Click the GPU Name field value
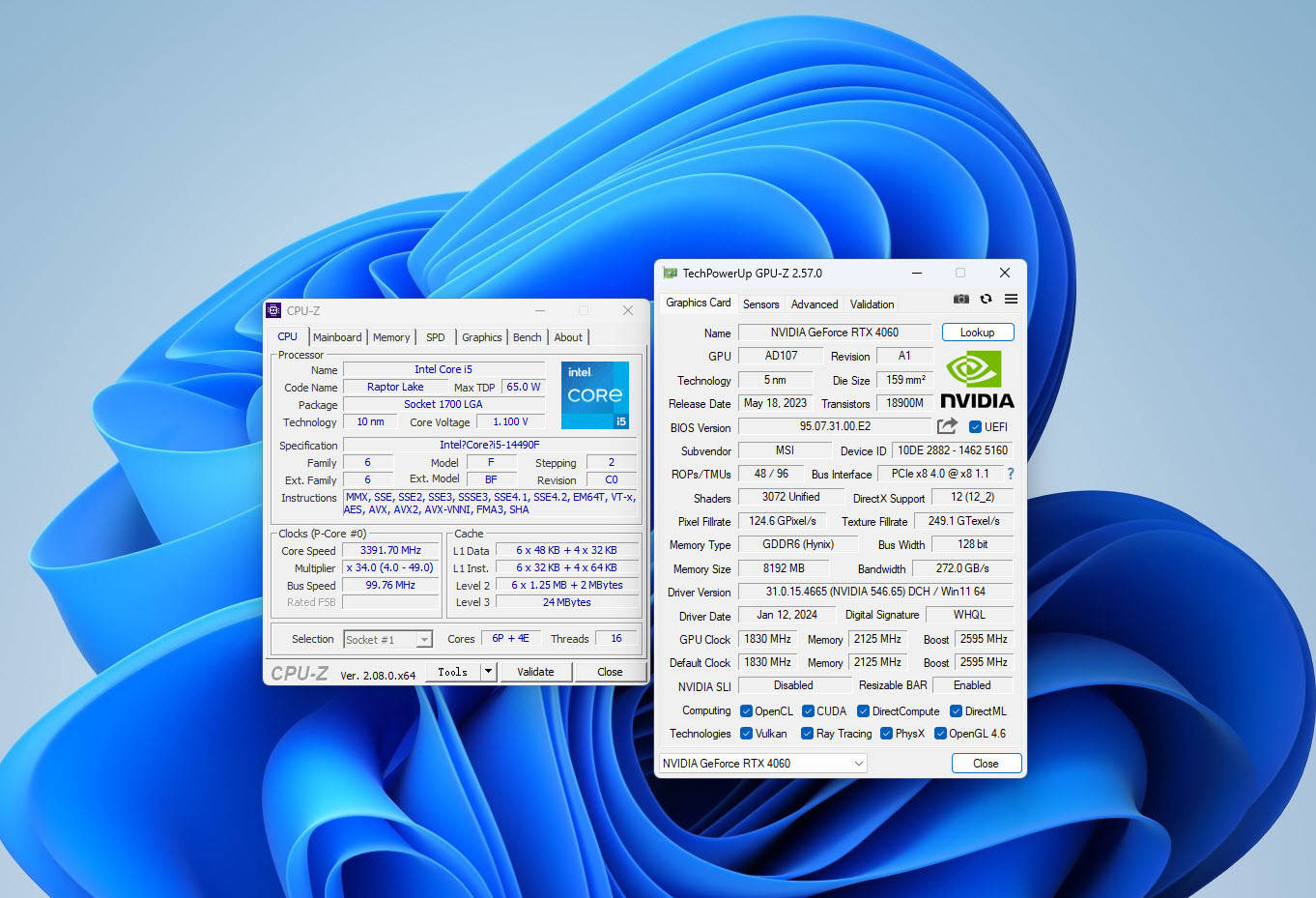Screen dimensions: 1316x898 (834, 333)
